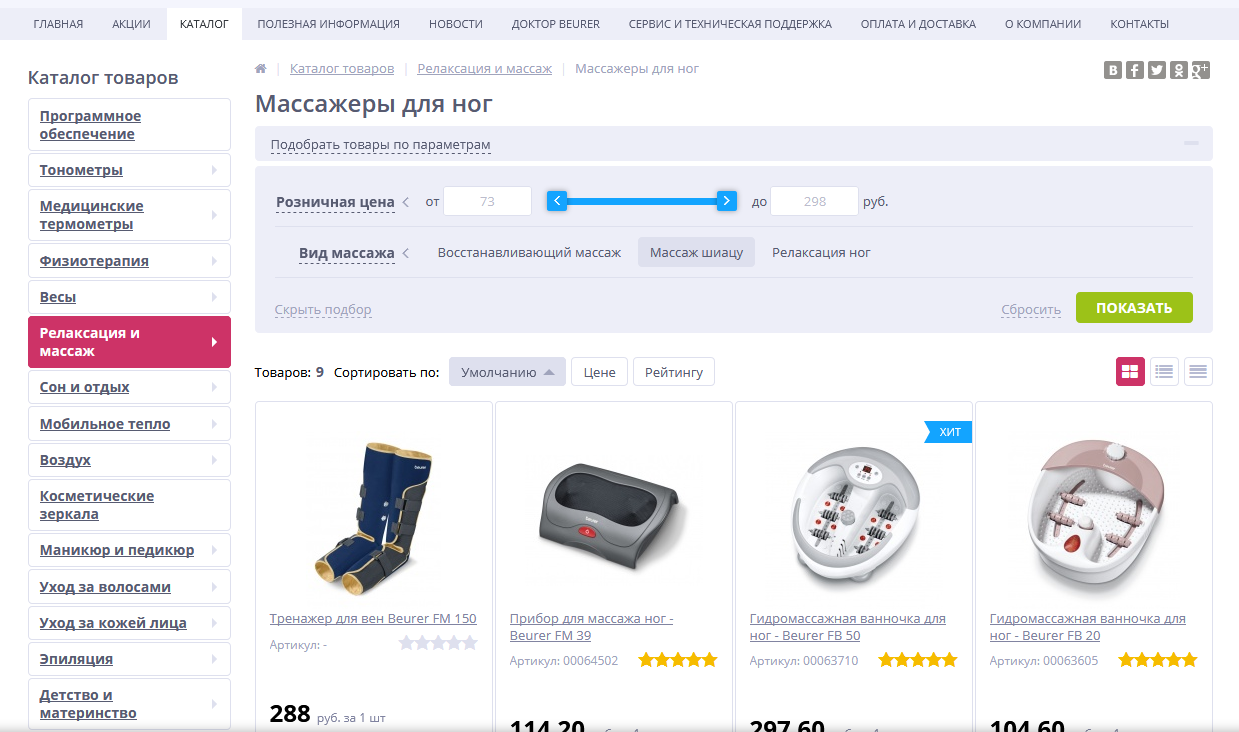This screenshot has height=732, width=1239.
Task: Expand 'Сон и отдых' submenu arrow
Action: click(x=214, y=387)
